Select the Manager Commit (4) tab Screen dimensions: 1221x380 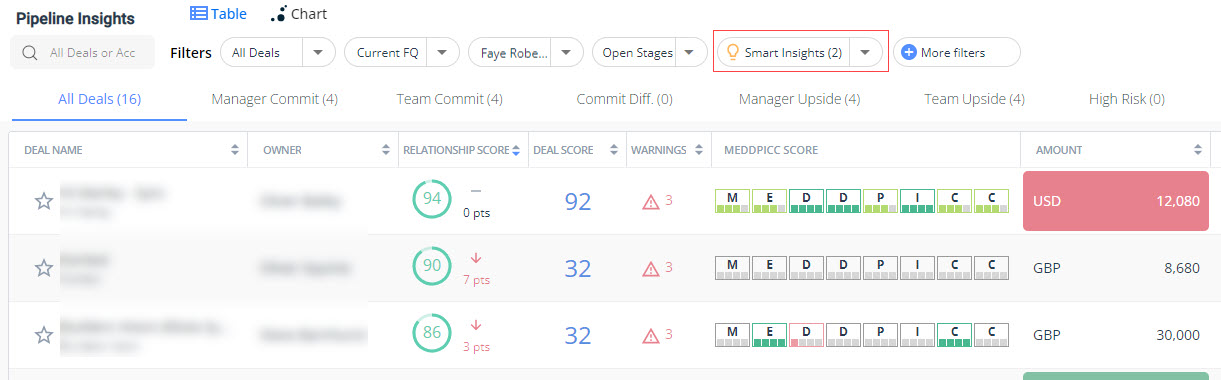tap(274, 99)
